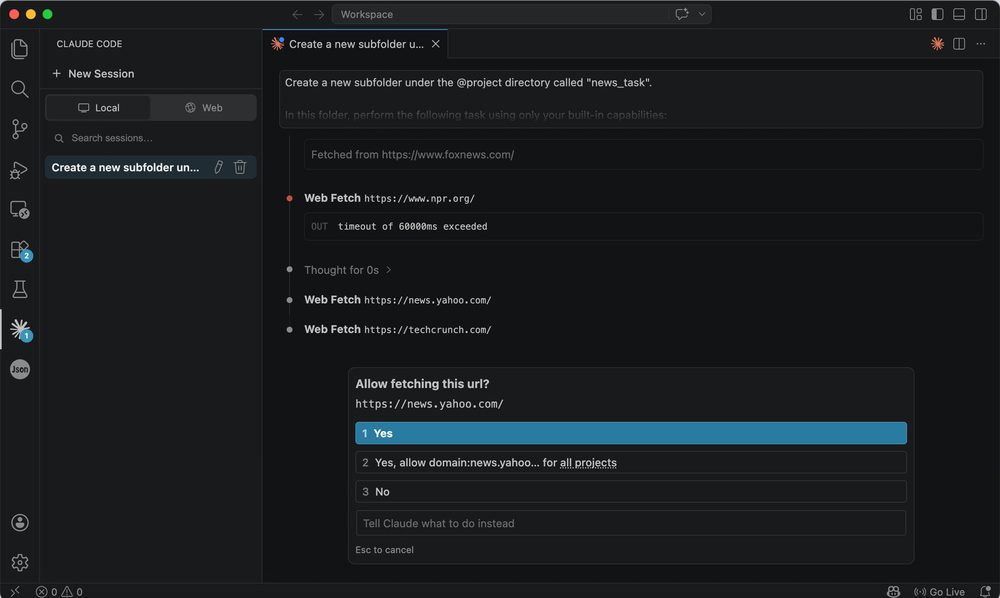Open the Extensions view with badge

pyautogui.click(x=19, y=250)
